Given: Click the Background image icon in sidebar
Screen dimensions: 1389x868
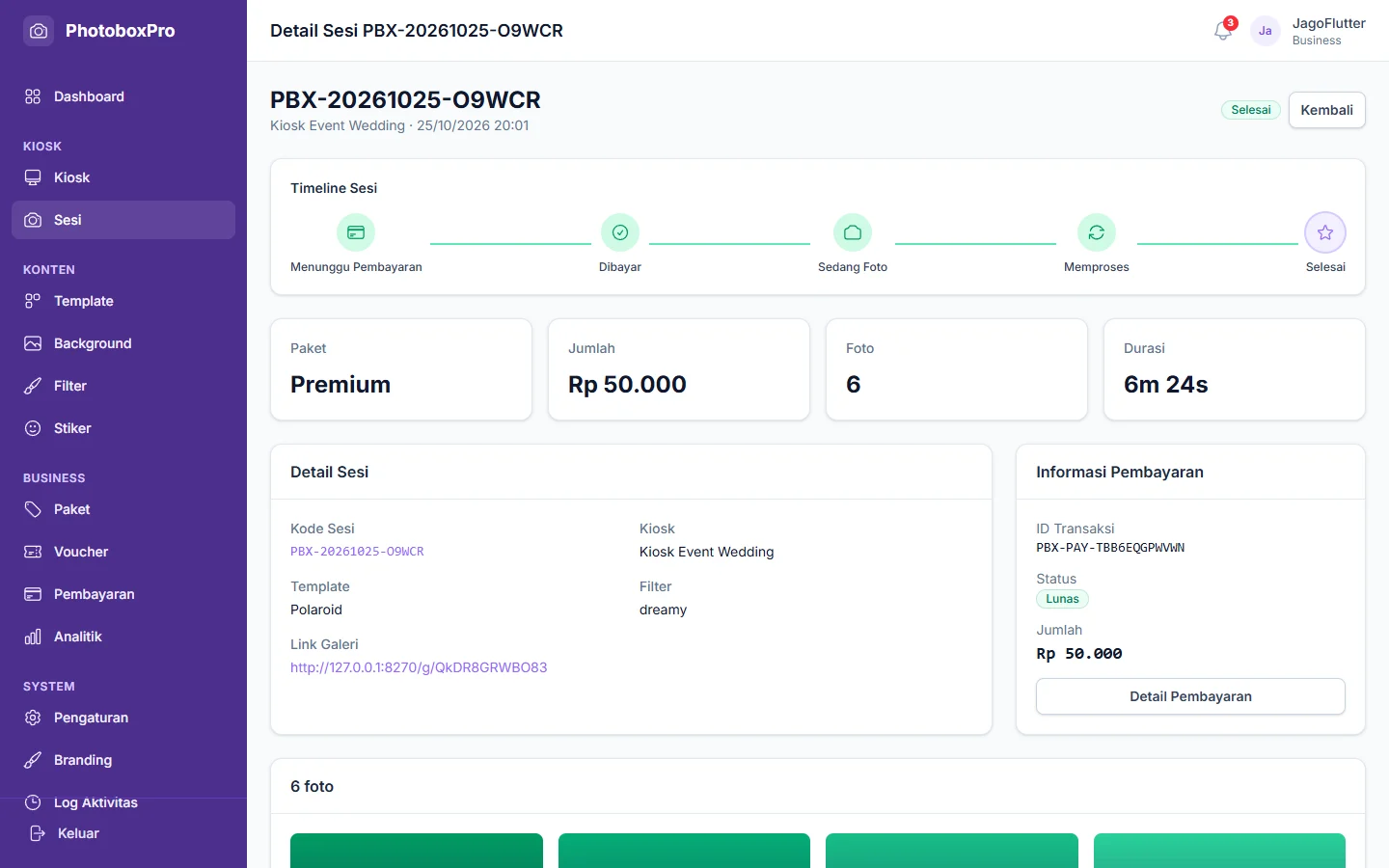Looking at the screenshot, I should pyautogui.click(x=33, y=343).
